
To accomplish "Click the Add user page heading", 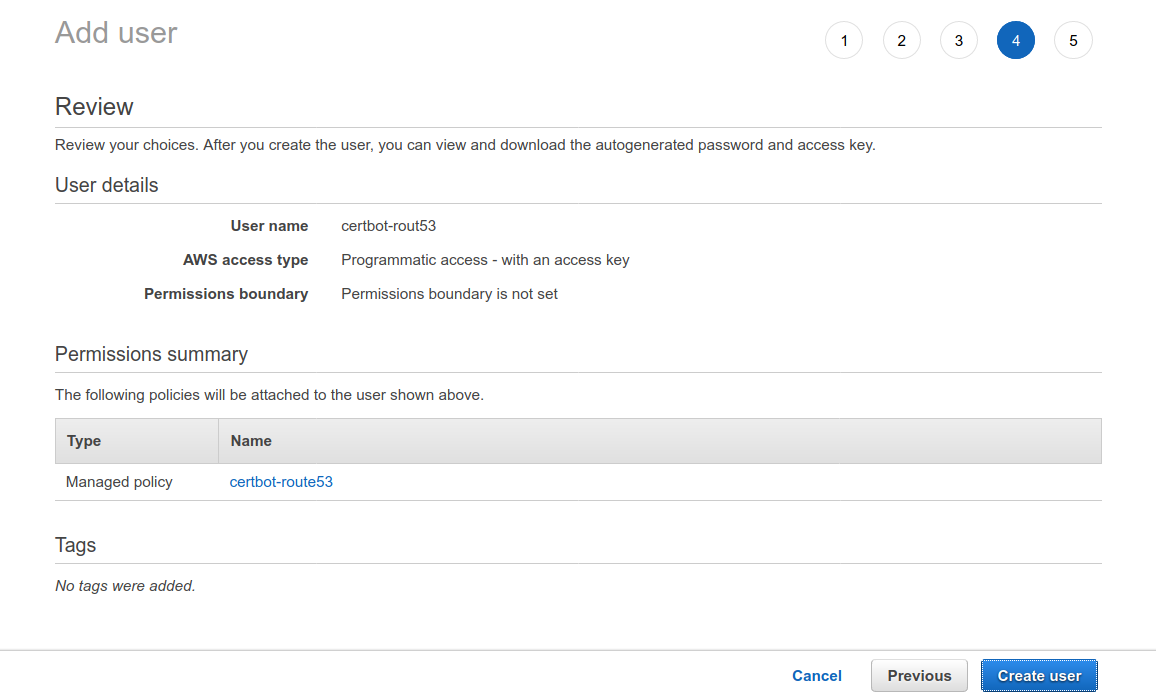I will point(116,33).
